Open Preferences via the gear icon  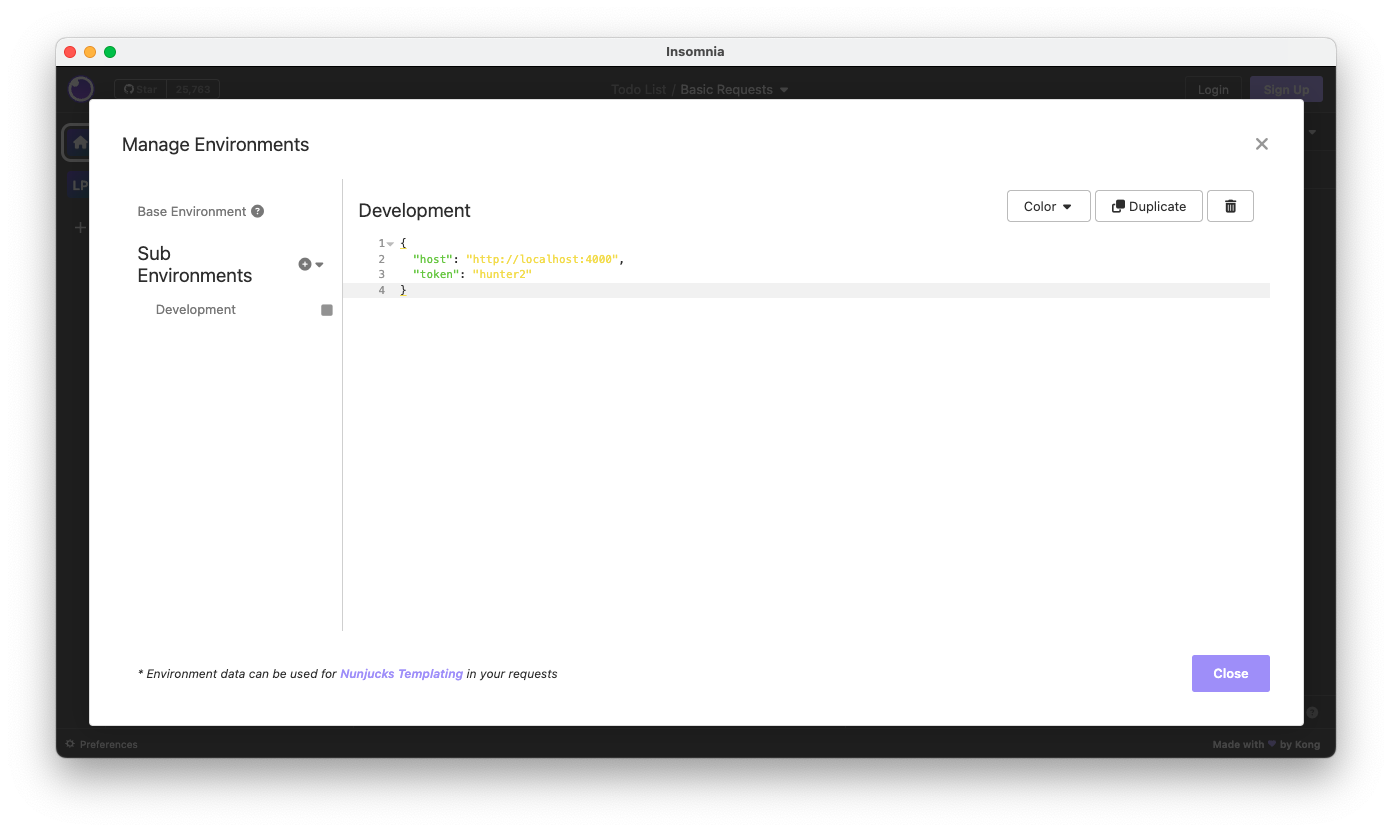point(68,744)
